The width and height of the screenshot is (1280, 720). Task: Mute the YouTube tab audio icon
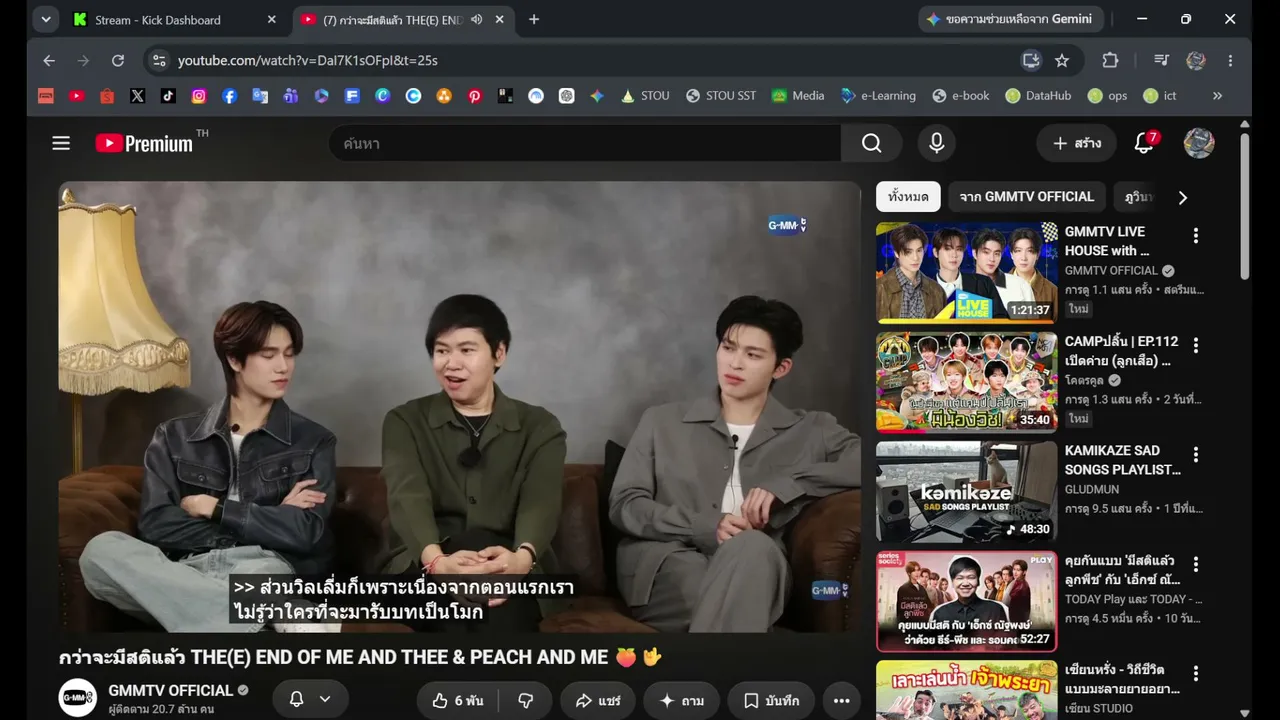click(x=476, y=19)
